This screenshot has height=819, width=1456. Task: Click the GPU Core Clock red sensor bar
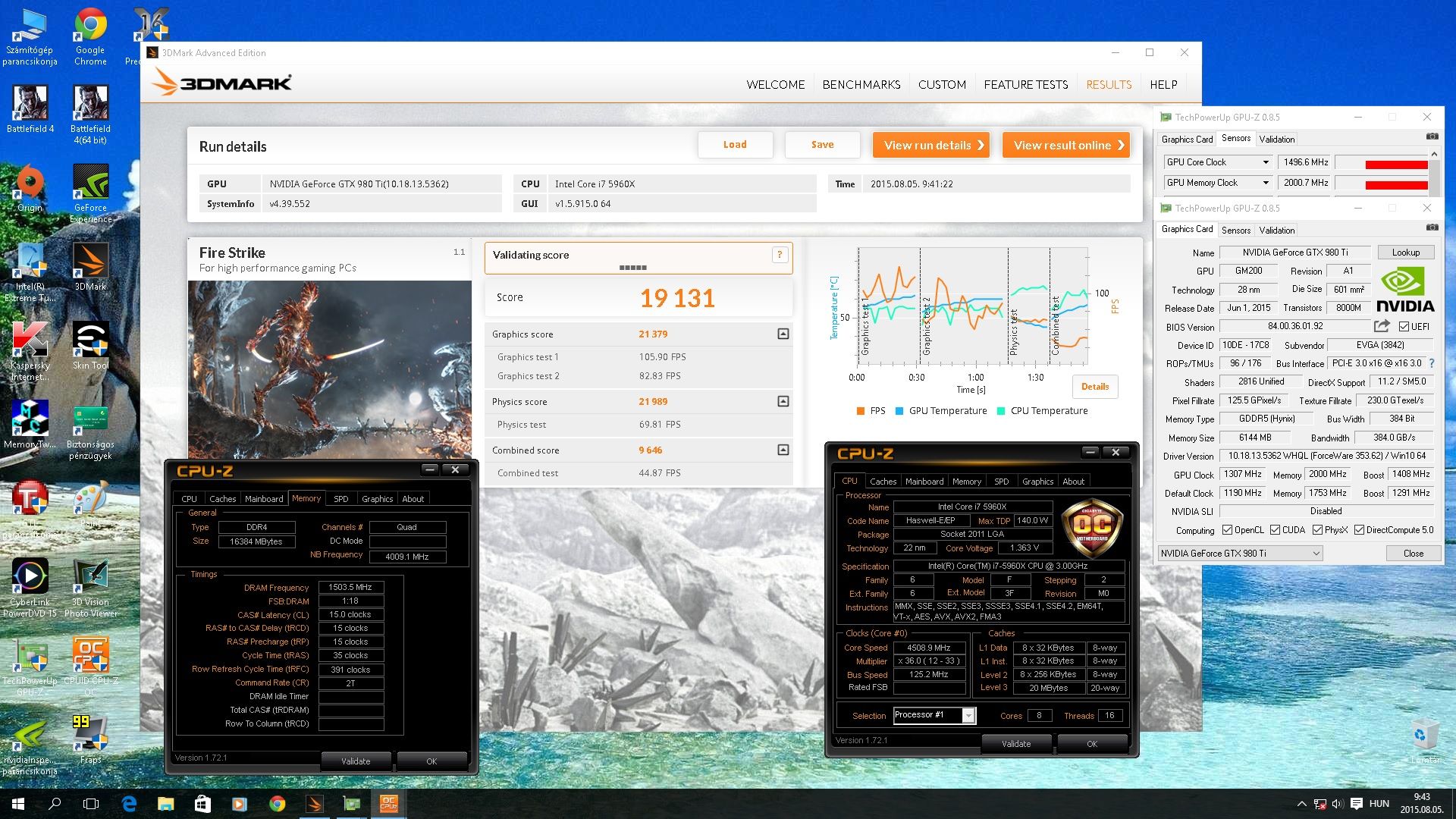click(1396, 165)
